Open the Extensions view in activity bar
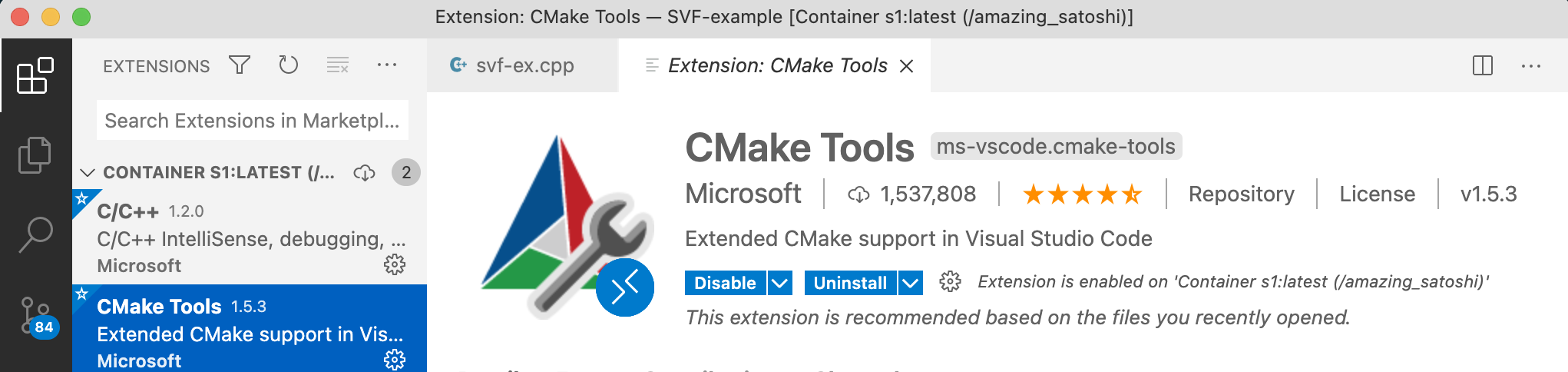1568x372 pixels. 35,76
